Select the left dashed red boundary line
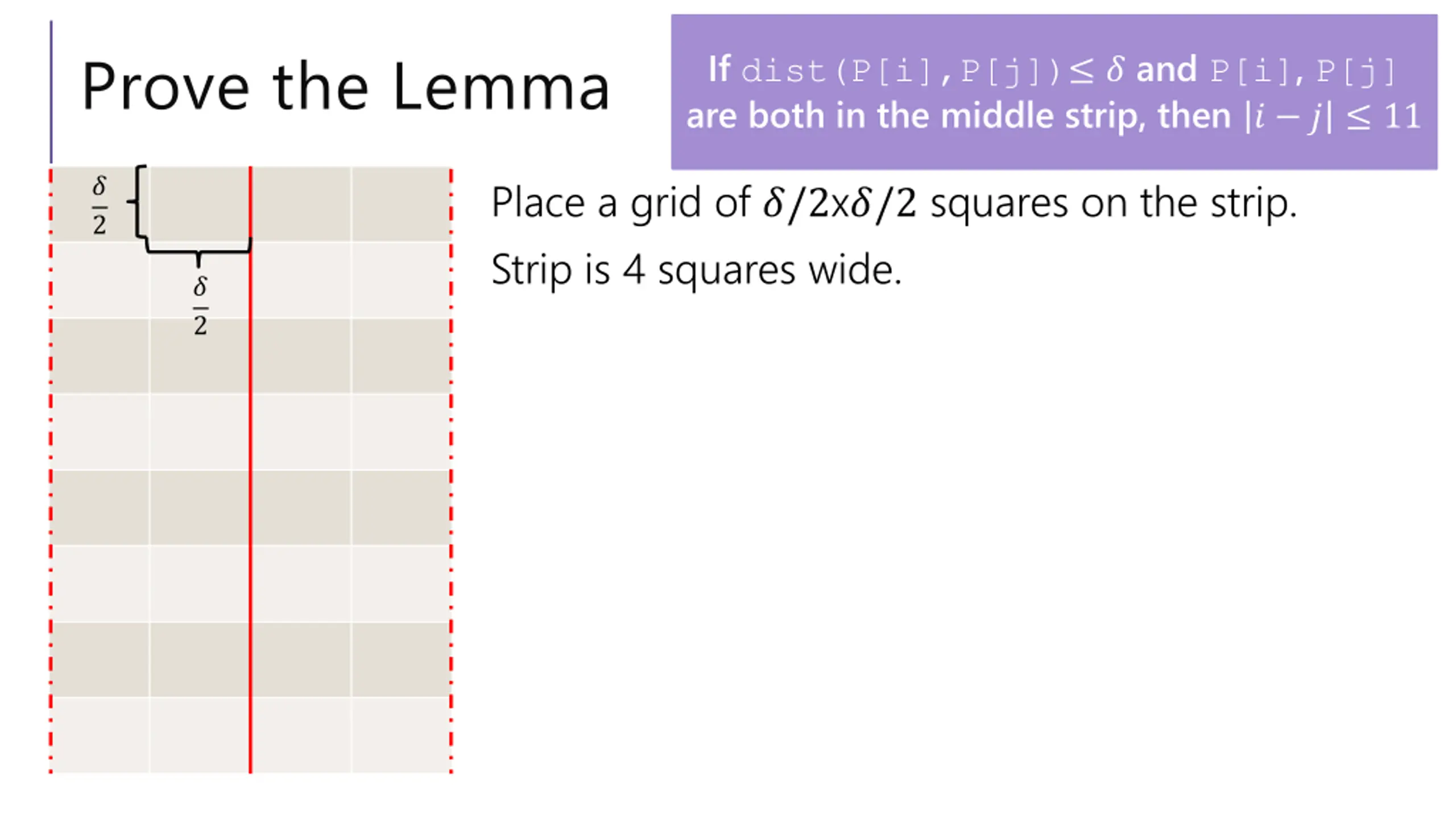Screen dimensions: 1456x819 click(51, 470)
